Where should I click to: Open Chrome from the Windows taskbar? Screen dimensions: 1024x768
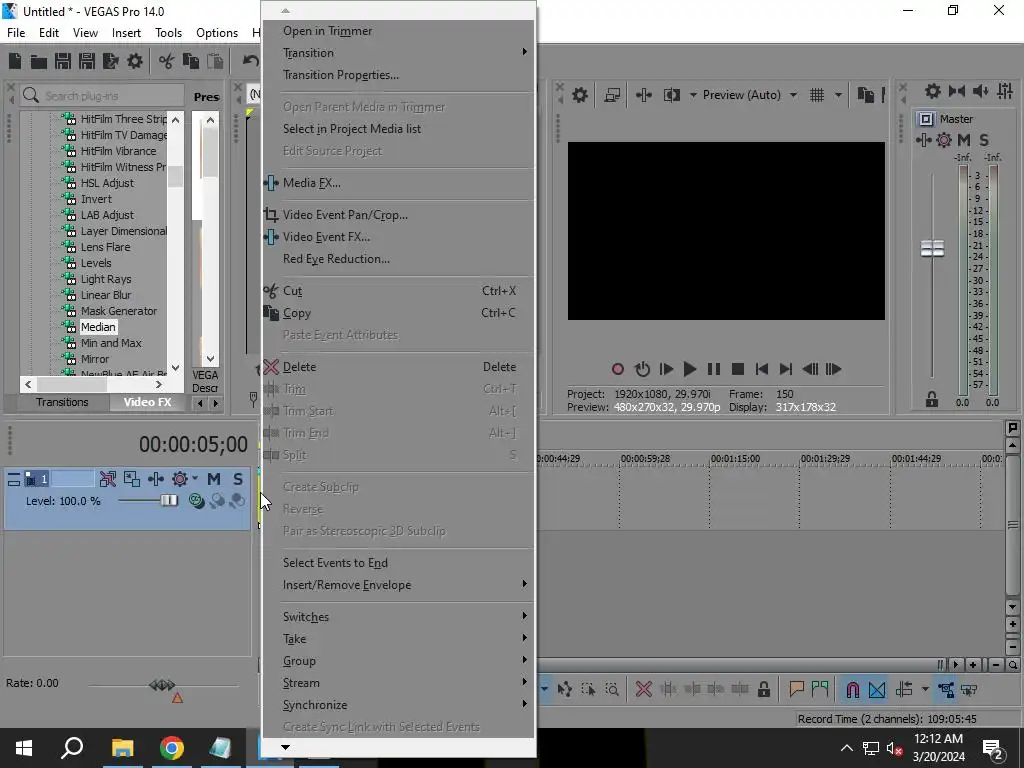coord(171,748)
